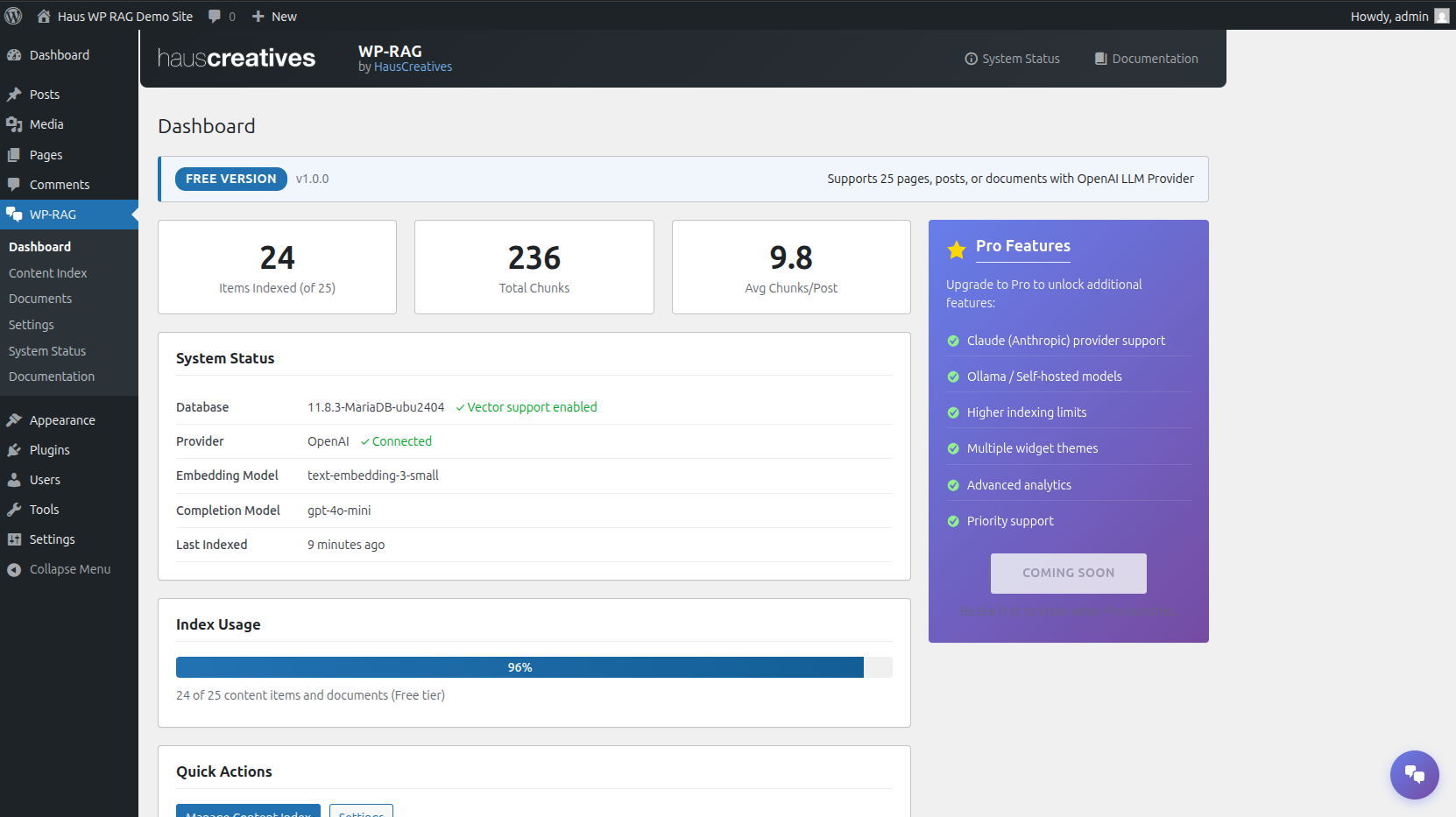Click checkmark beside Priority support
Screen dimensions: 1456x817
pos(953,521)
